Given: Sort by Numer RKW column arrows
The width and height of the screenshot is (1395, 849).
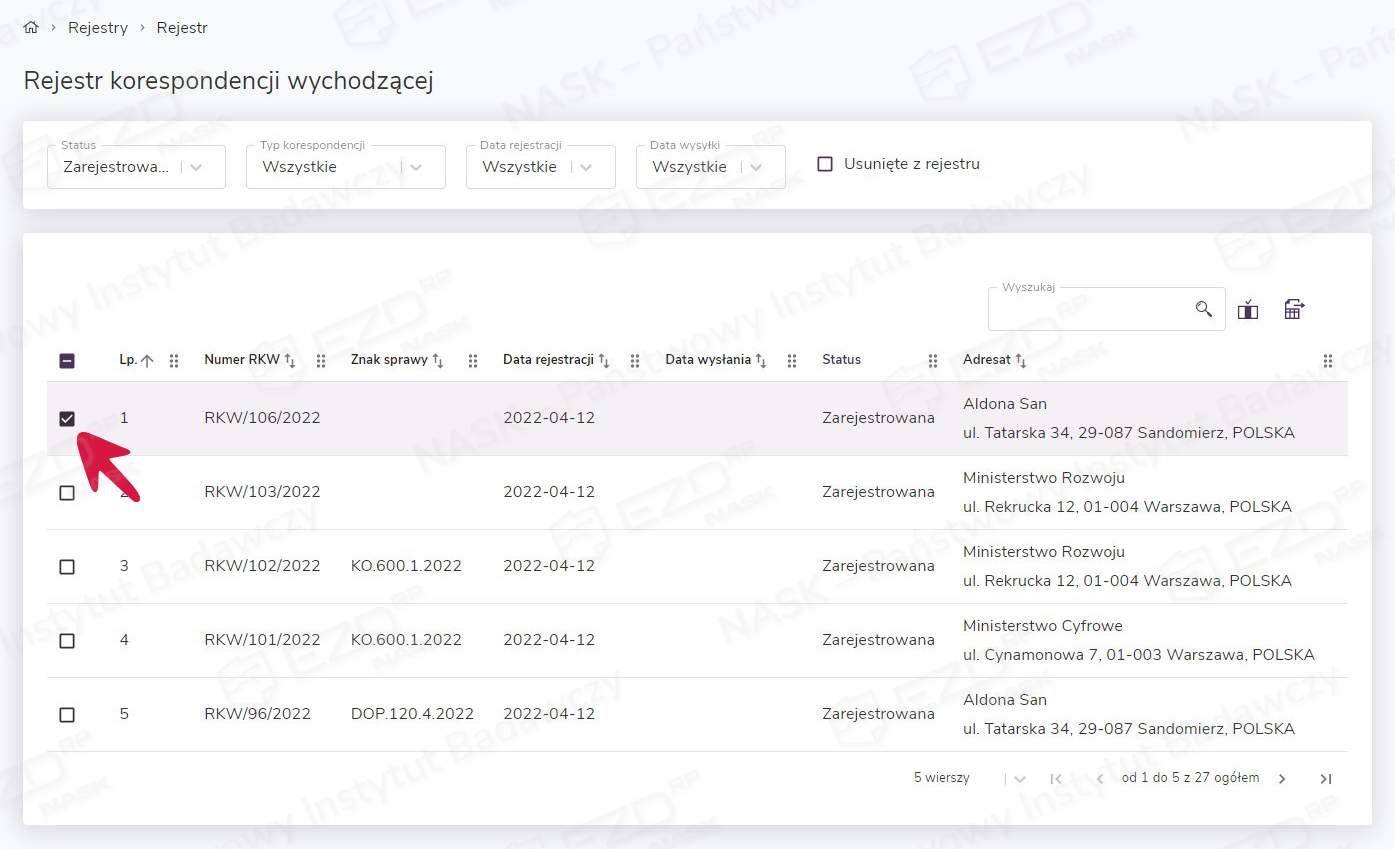Looking at the screenshot, I should click(290, 361).
